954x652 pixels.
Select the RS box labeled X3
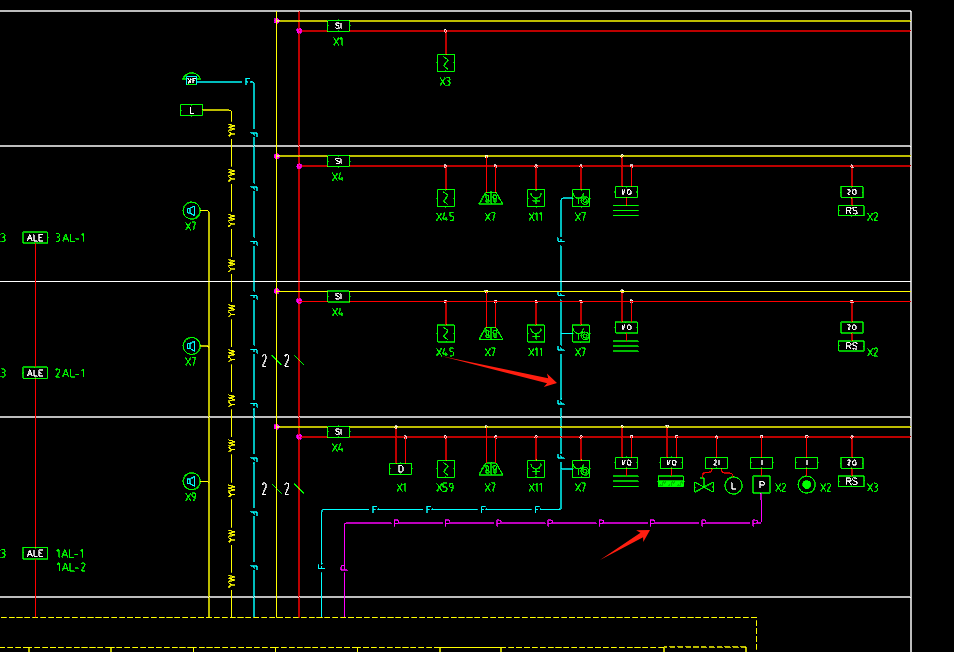coord(851,481)
